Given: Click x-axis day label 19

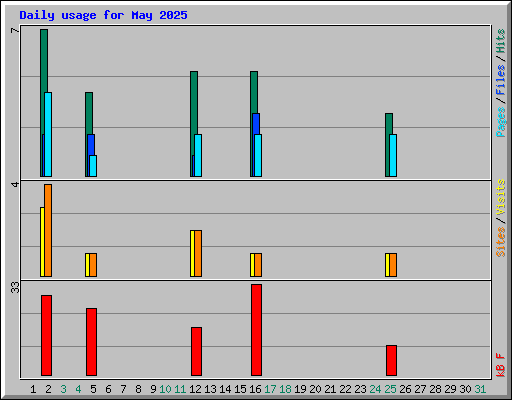Looking at the screenshot, I should point(300,389).
